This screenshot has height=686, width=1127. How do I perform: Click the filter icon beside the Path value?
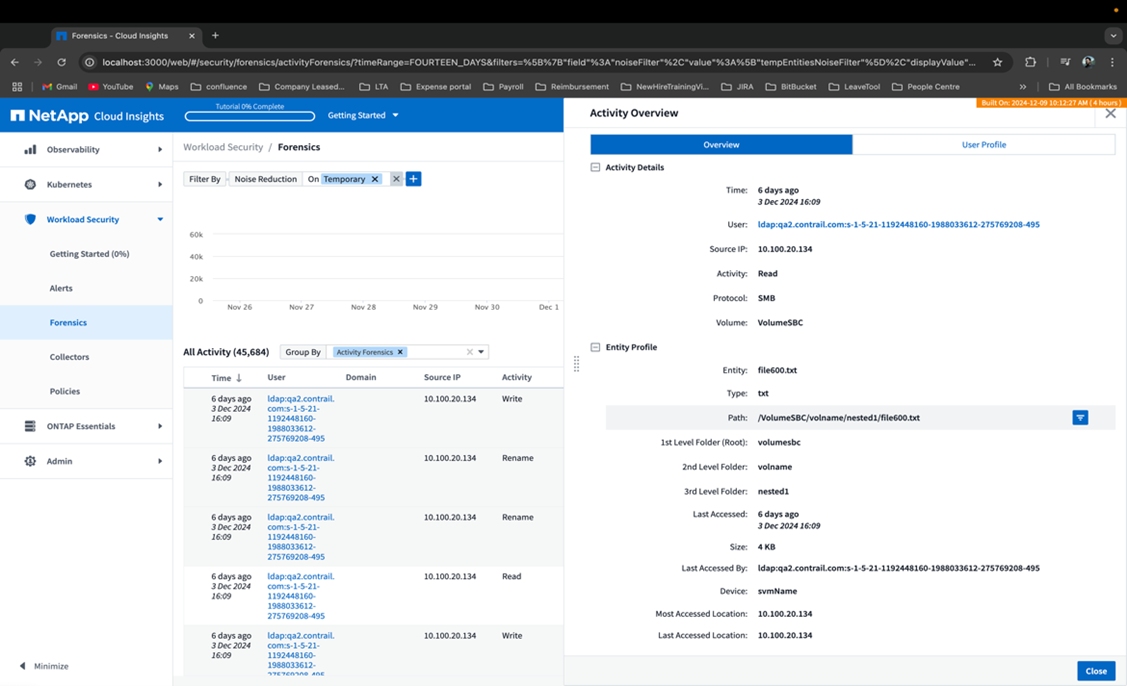[1080, 417]
